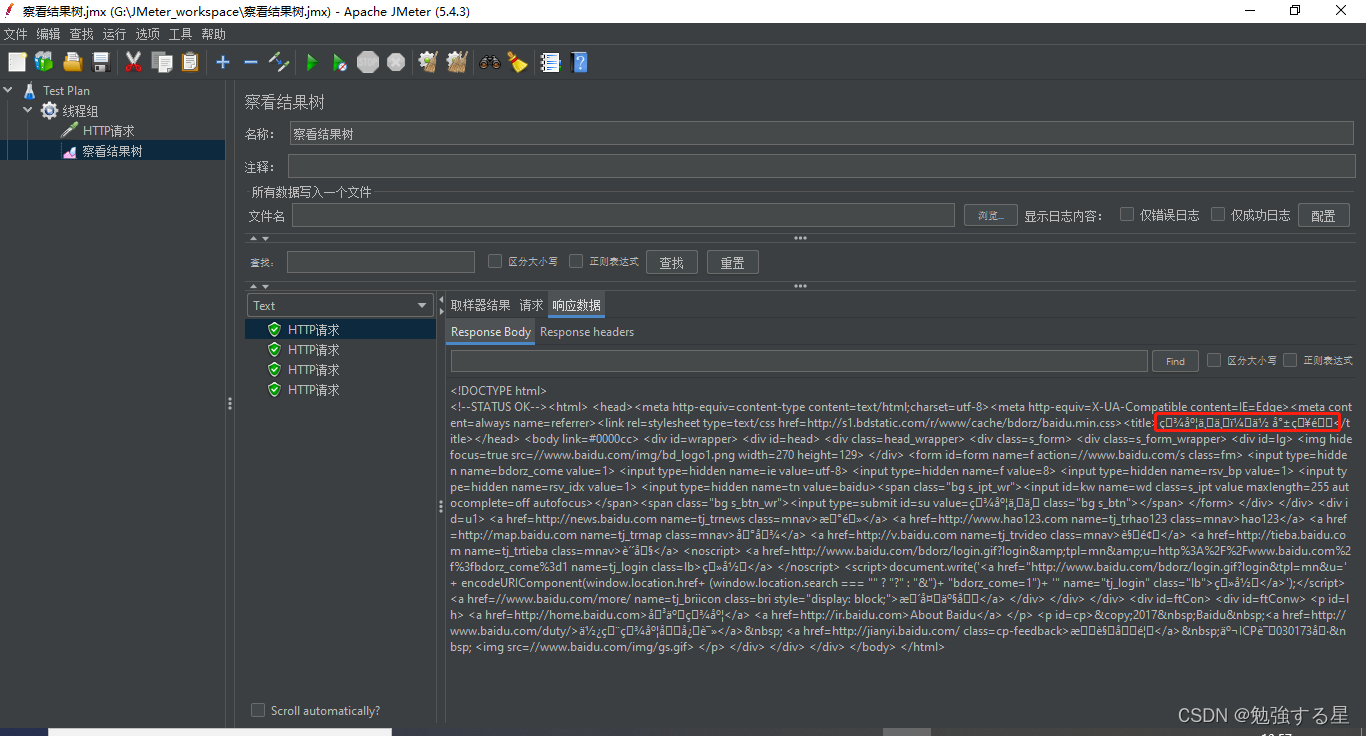Enable the 仅错误日志 checkbox
The image size is (1366, 736).
pyautogui.click(x=1127, y=214)
